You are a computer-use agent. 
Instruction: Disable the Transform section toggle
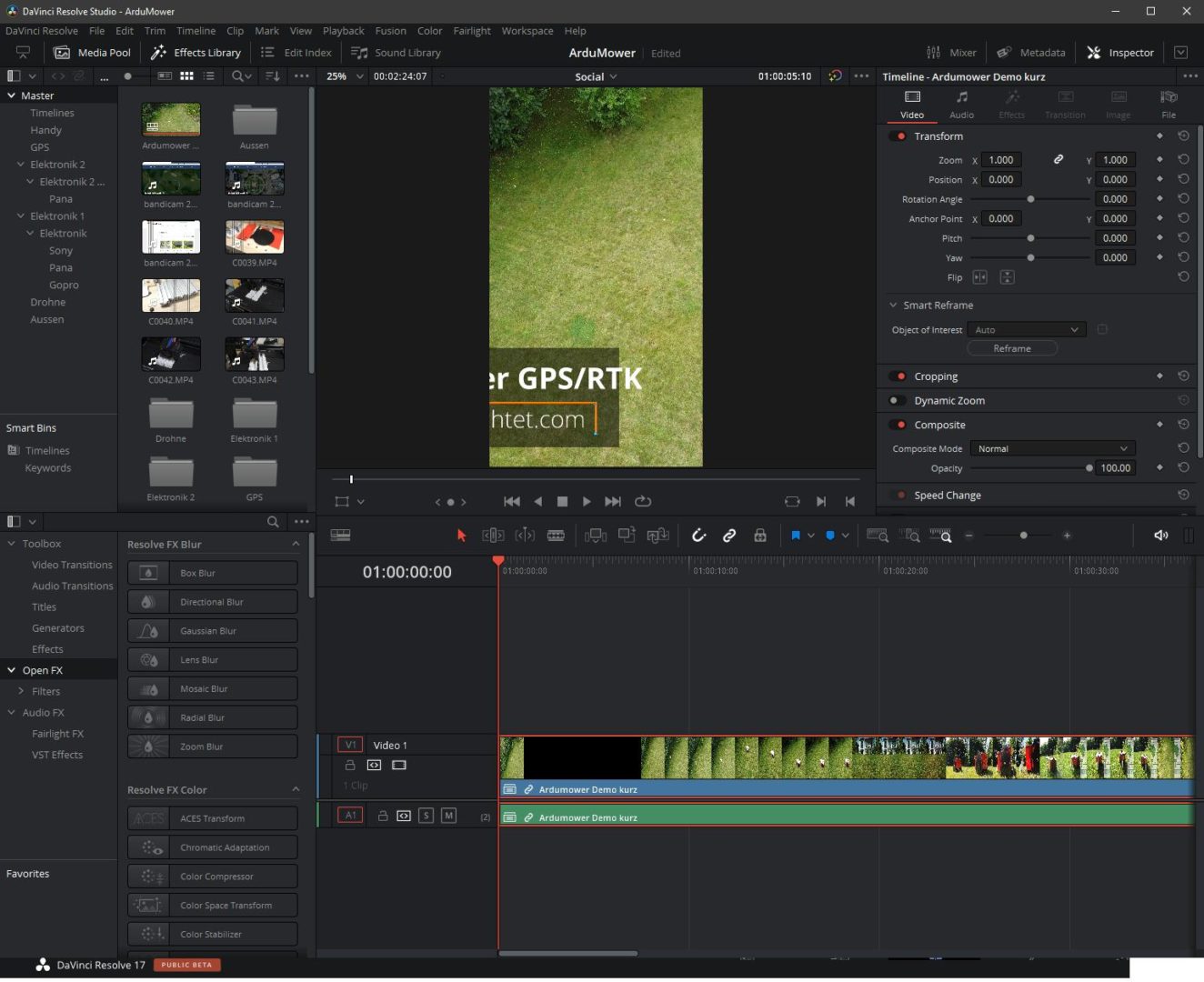point(898,136)
